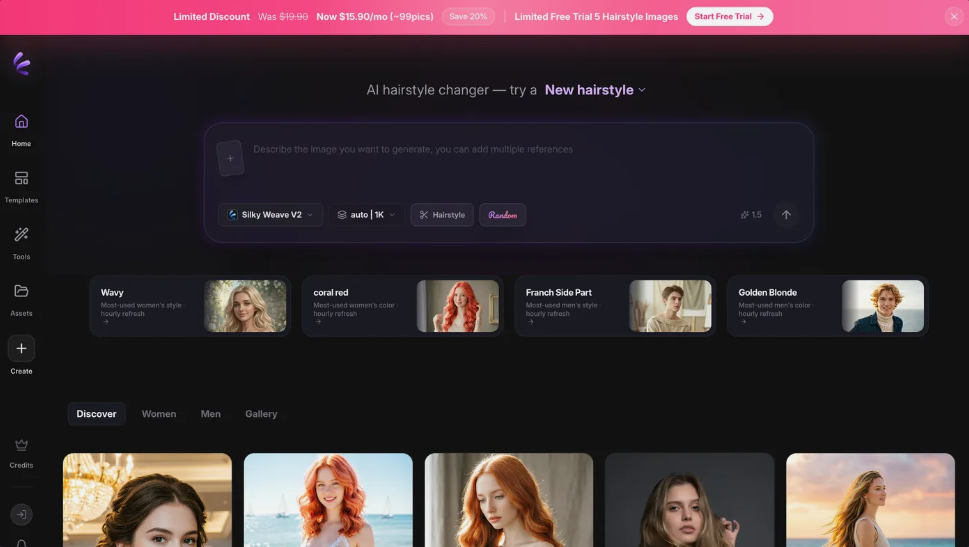Click the 'Limited Discount' banner text
This screenshot has width=969, height=547.
(x=211, y=17)
